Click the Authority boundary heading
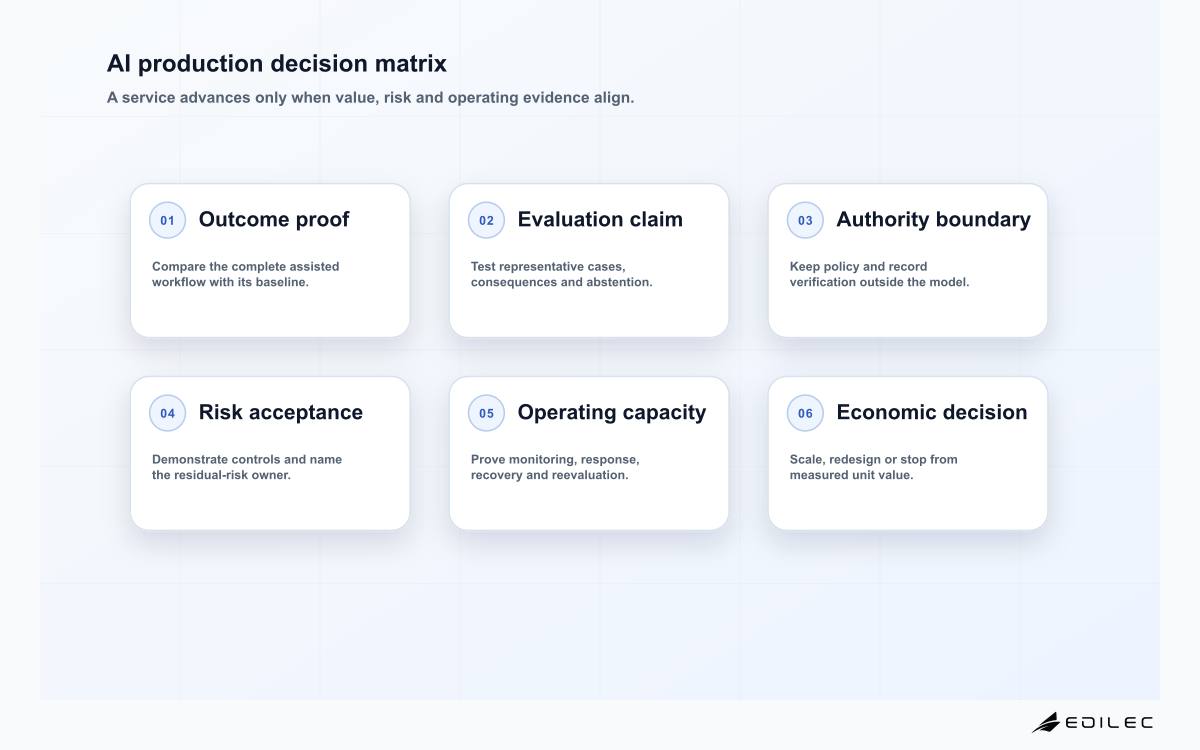 pyautogui.click(x=933, y=219)
